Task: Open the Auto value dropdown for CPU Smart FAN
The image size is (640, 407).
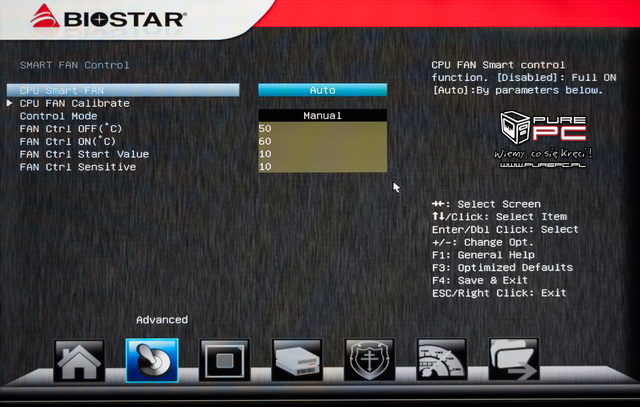Action: click(x=322, y=90)
